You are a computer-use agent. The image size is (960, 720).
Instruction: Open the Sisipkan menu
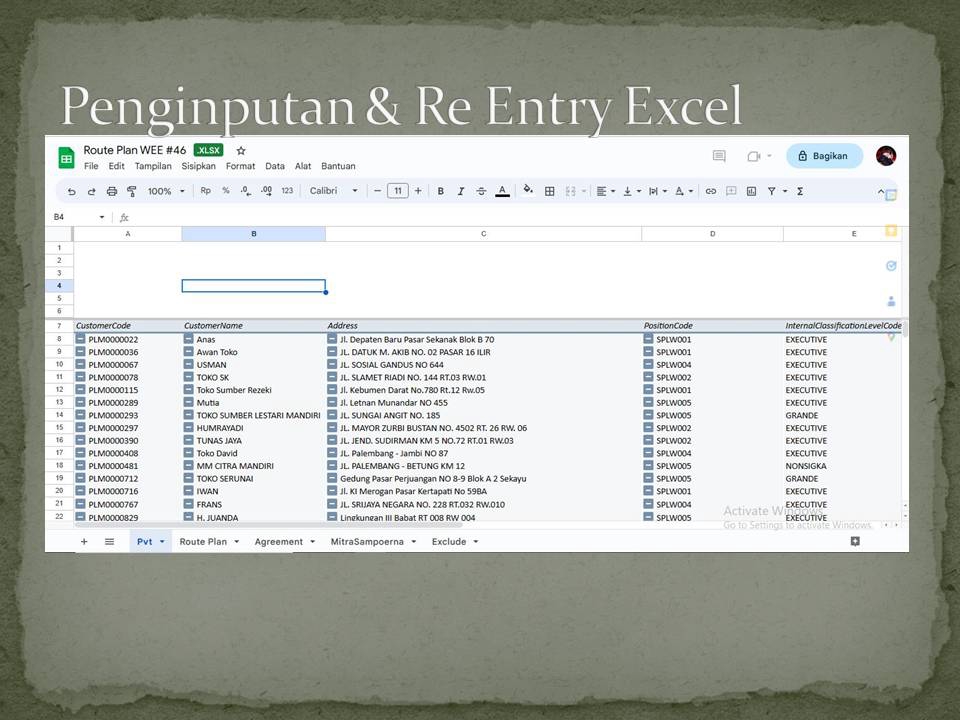[198, 166]
